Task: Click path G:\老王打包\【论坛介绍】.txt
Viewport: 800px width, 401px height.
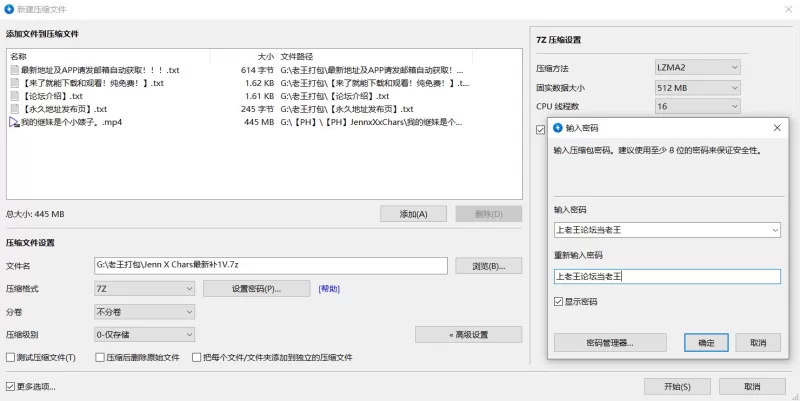Action: (x=335, y=96)
